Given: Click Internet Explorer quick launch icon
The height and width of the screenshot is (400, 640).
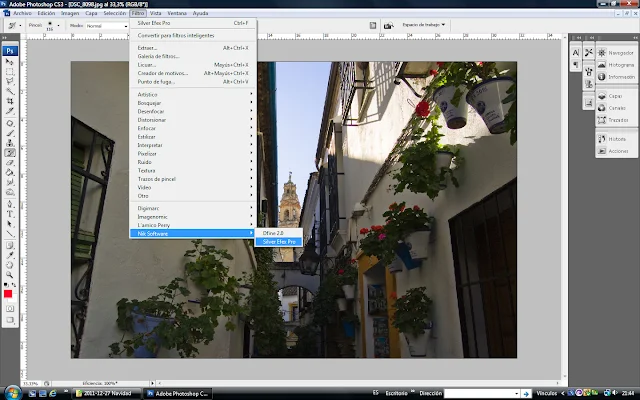Looking at the screenshot, I should 53,393.
